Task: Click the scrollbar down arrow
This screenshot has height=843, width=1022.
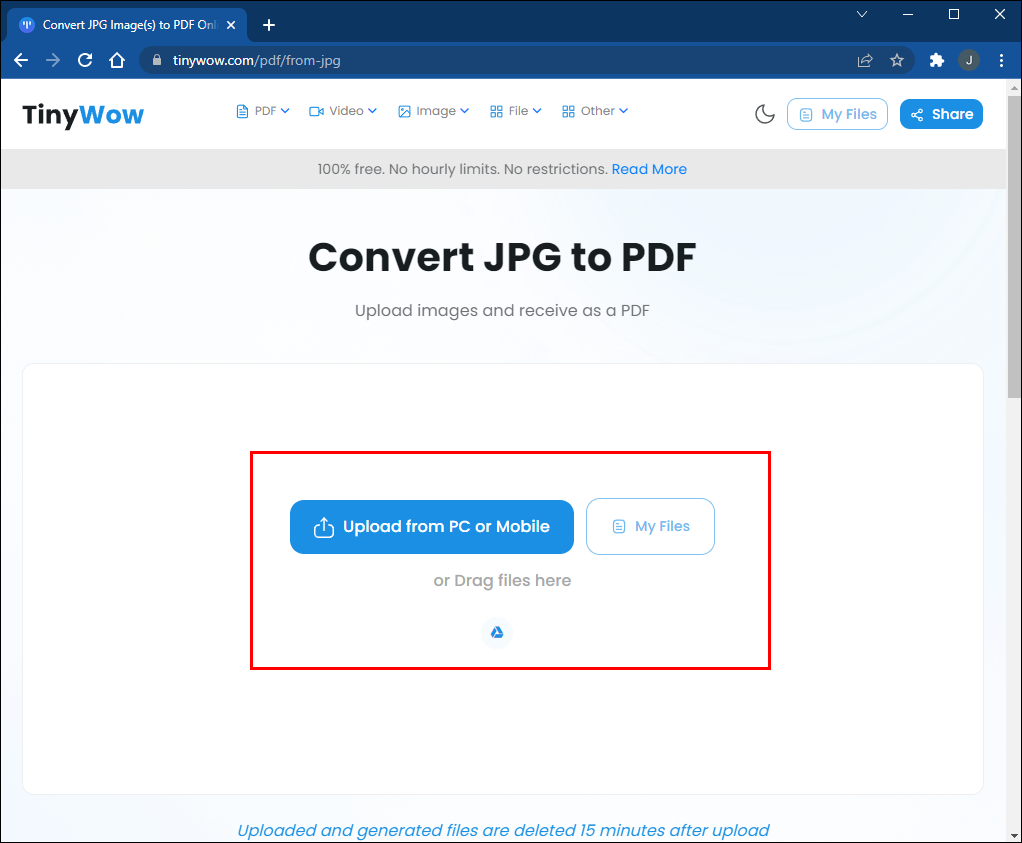Action: click(x=1014, y=835)
